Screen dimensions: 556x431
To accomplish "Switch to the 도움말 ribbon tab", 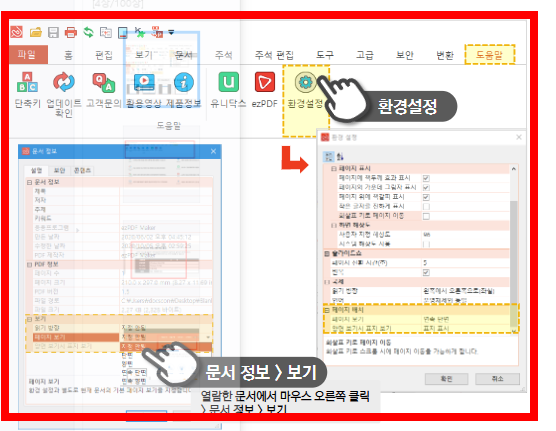I will [490, 55].
